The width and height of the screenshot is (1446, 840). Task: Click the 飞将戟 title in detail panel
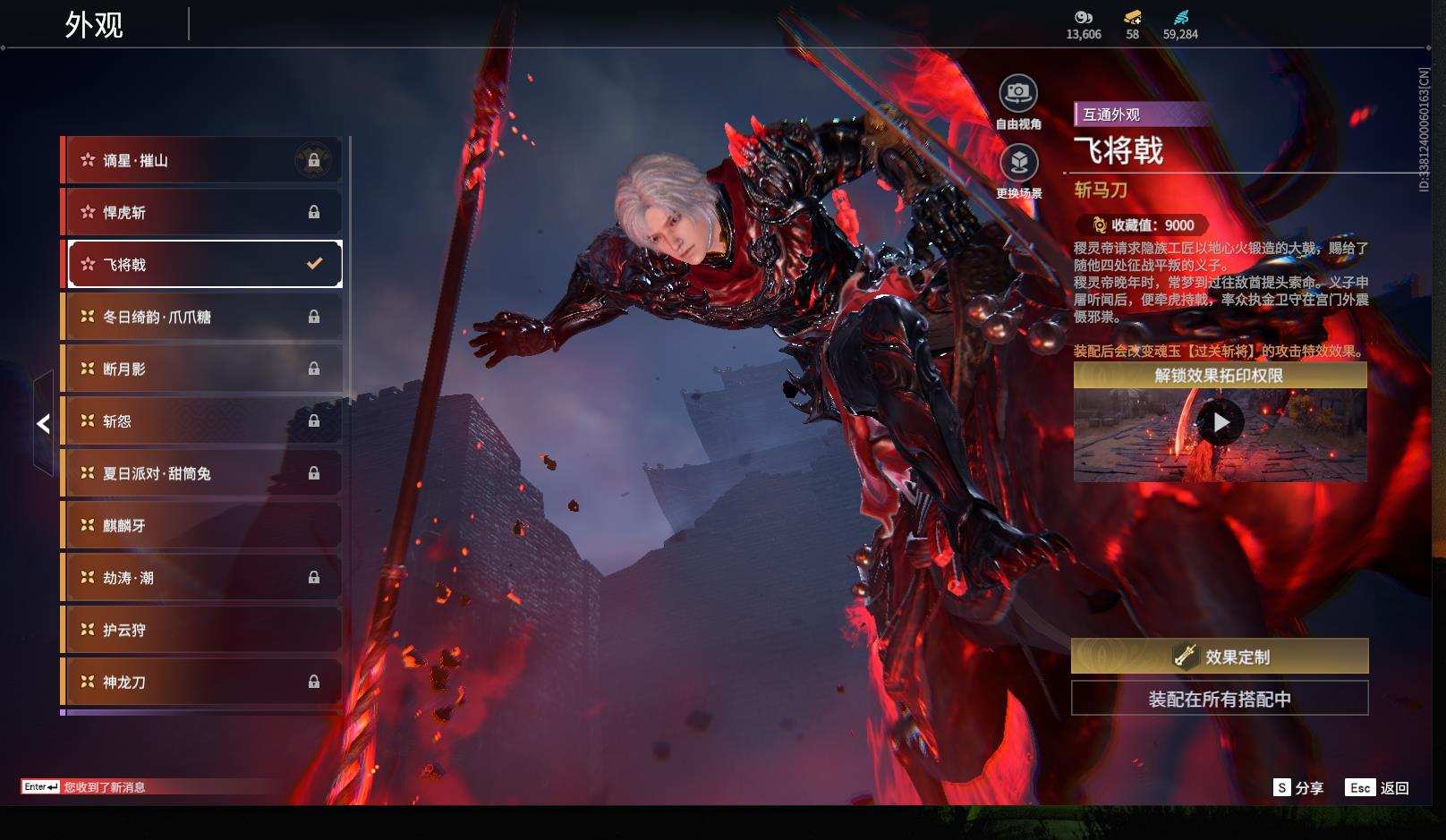1119,150
